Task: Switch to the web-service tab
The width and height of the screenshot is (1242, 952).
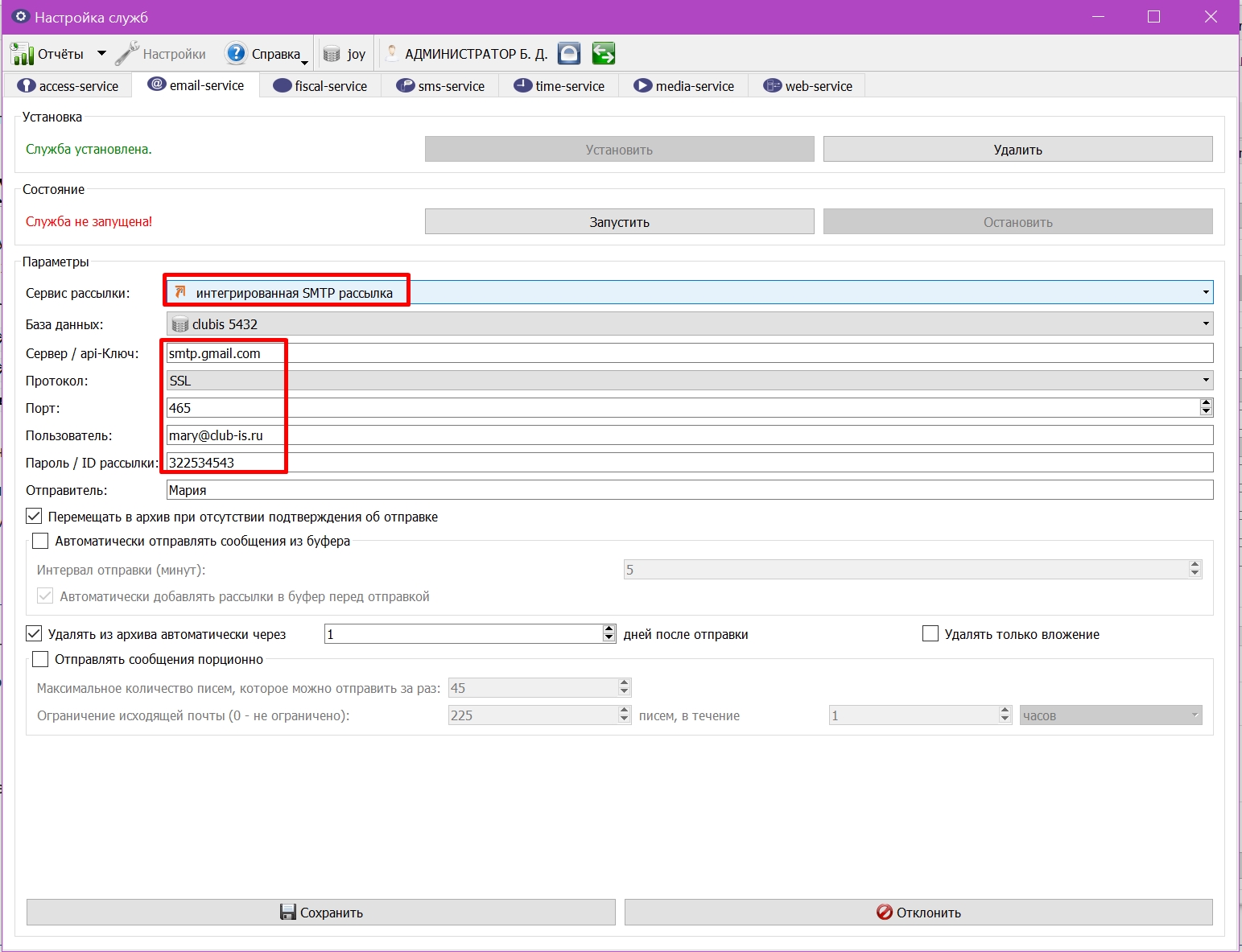Action: (807, 86)
